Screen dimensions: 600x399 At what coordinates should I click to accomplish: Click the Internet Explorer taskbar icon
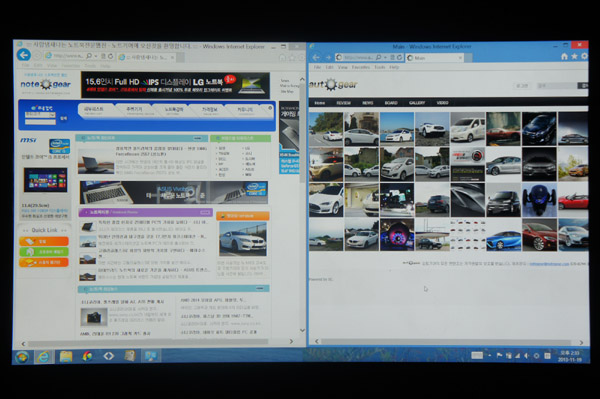tap(44, 357)
